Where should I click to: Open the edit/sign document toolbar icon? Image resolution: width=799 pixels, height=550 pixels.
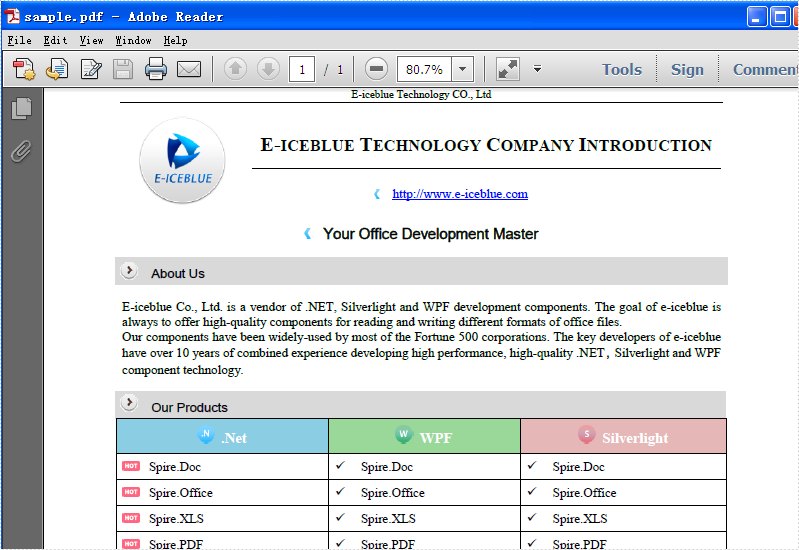click(x=91, y=69)
